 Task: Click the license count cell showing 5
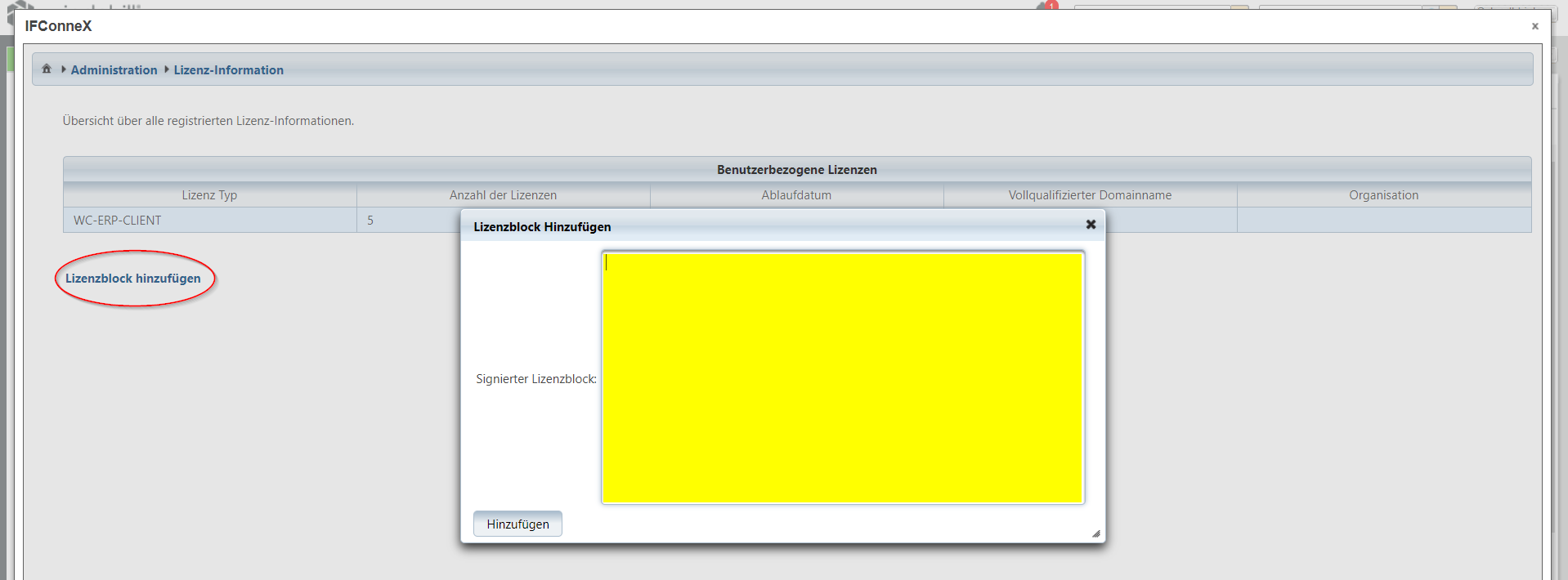pyautogui.click(x=370, y=221)
